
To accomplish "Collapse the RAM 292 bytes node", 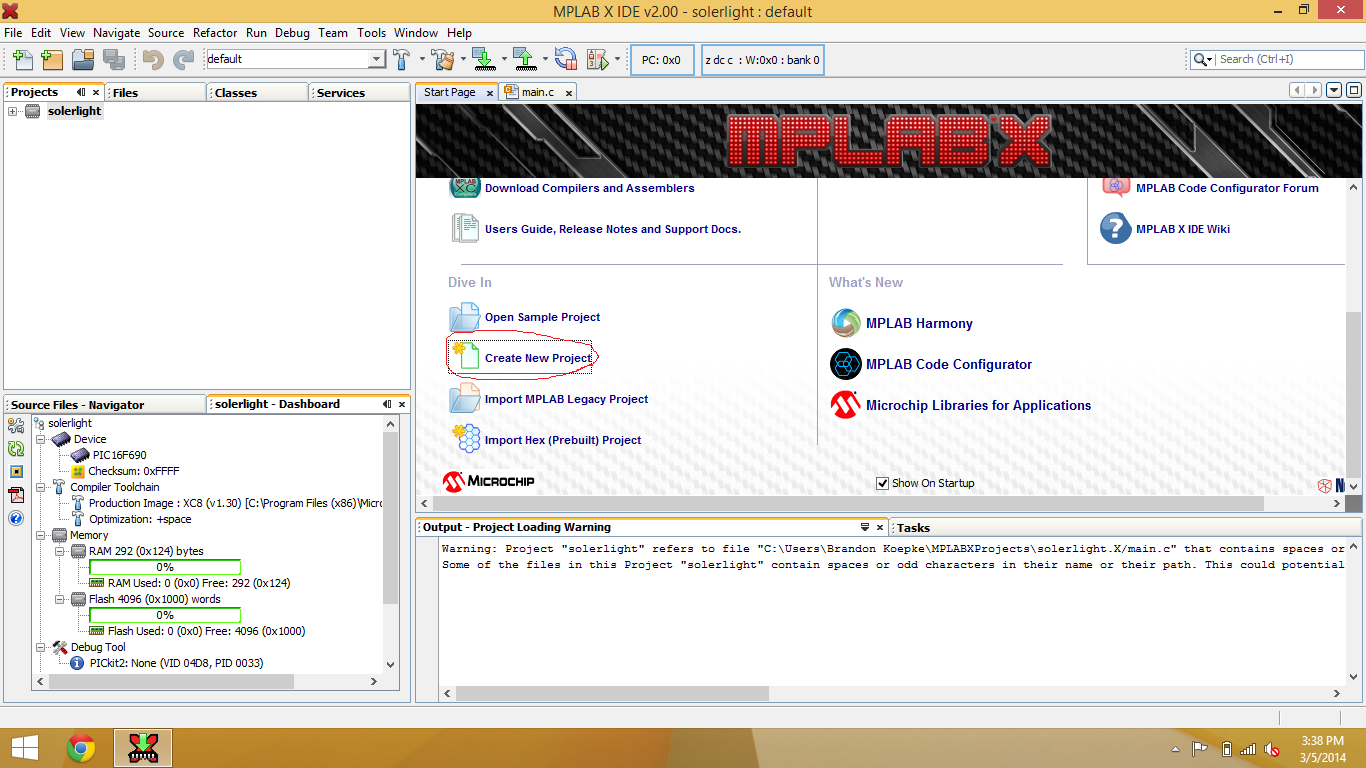I will pyautogui.click(x=60, y=551).
